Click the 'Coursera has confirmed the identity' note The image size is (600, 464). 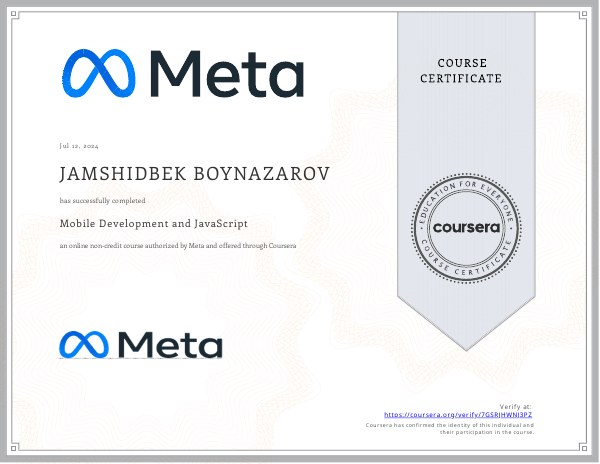tap(450, 428)
